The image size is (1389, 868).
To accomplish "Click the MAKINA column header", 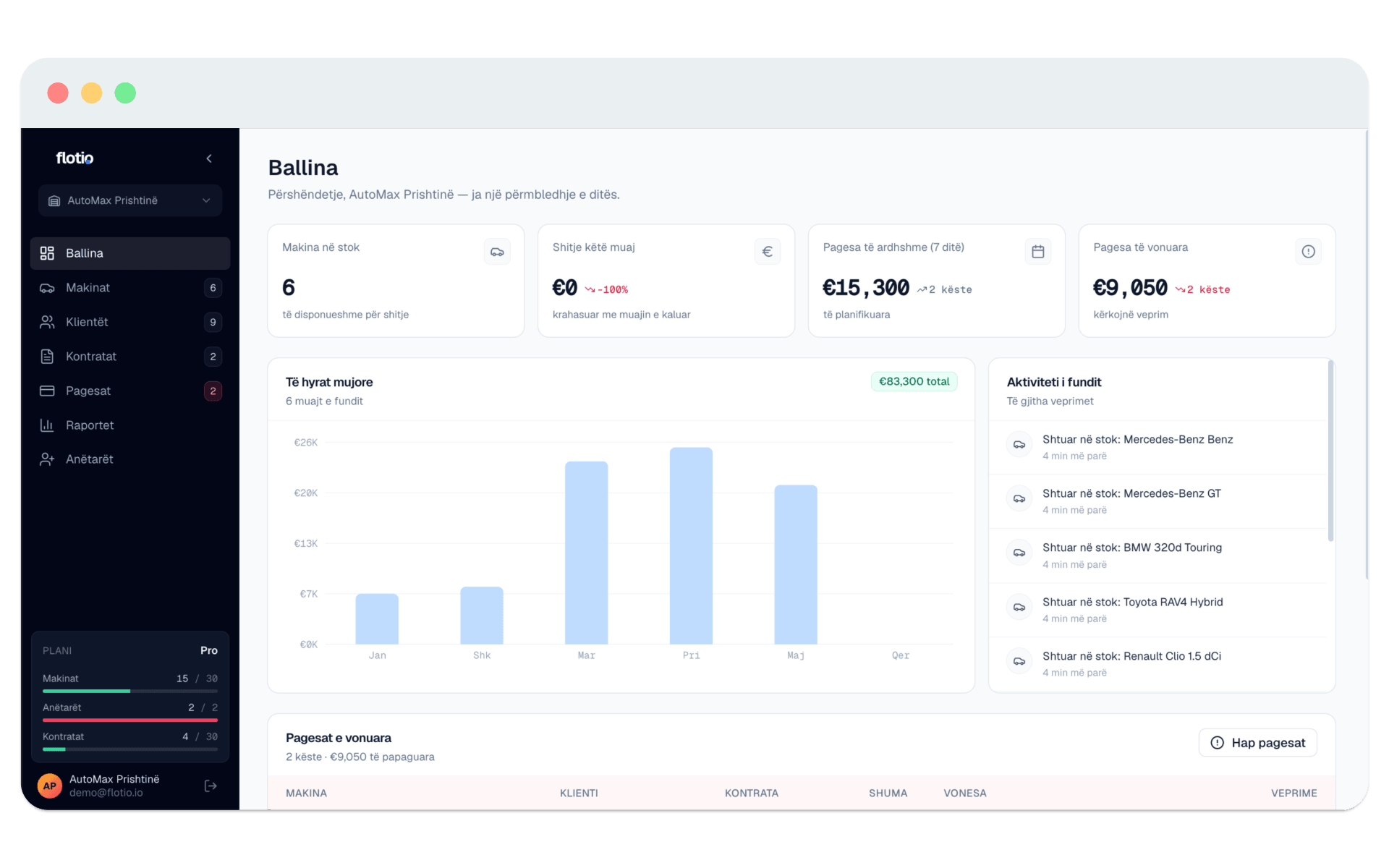I will (306, 793).
